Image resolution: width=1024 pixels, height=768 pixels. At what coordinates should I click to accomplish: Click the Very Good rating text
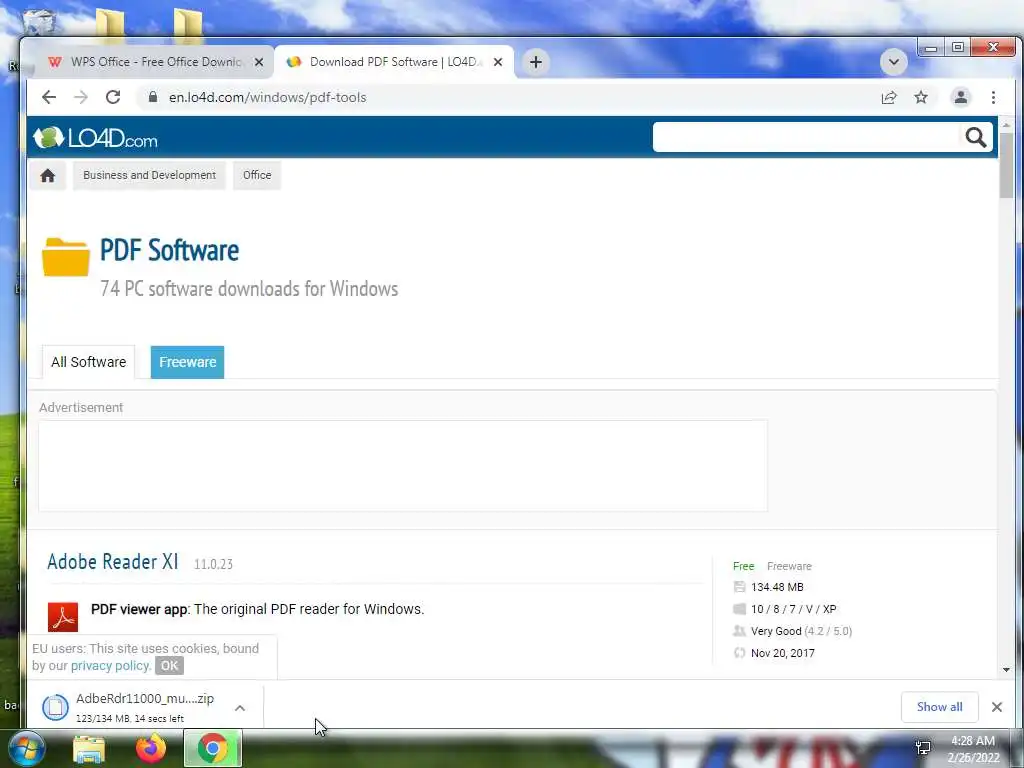tap(776, 631)
